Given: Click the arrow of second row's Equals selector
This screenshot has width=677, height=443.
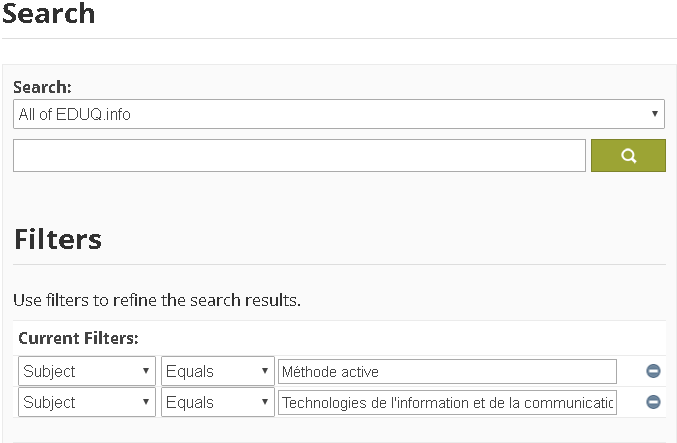Looking at the screenshot, I should coord(265,402).
